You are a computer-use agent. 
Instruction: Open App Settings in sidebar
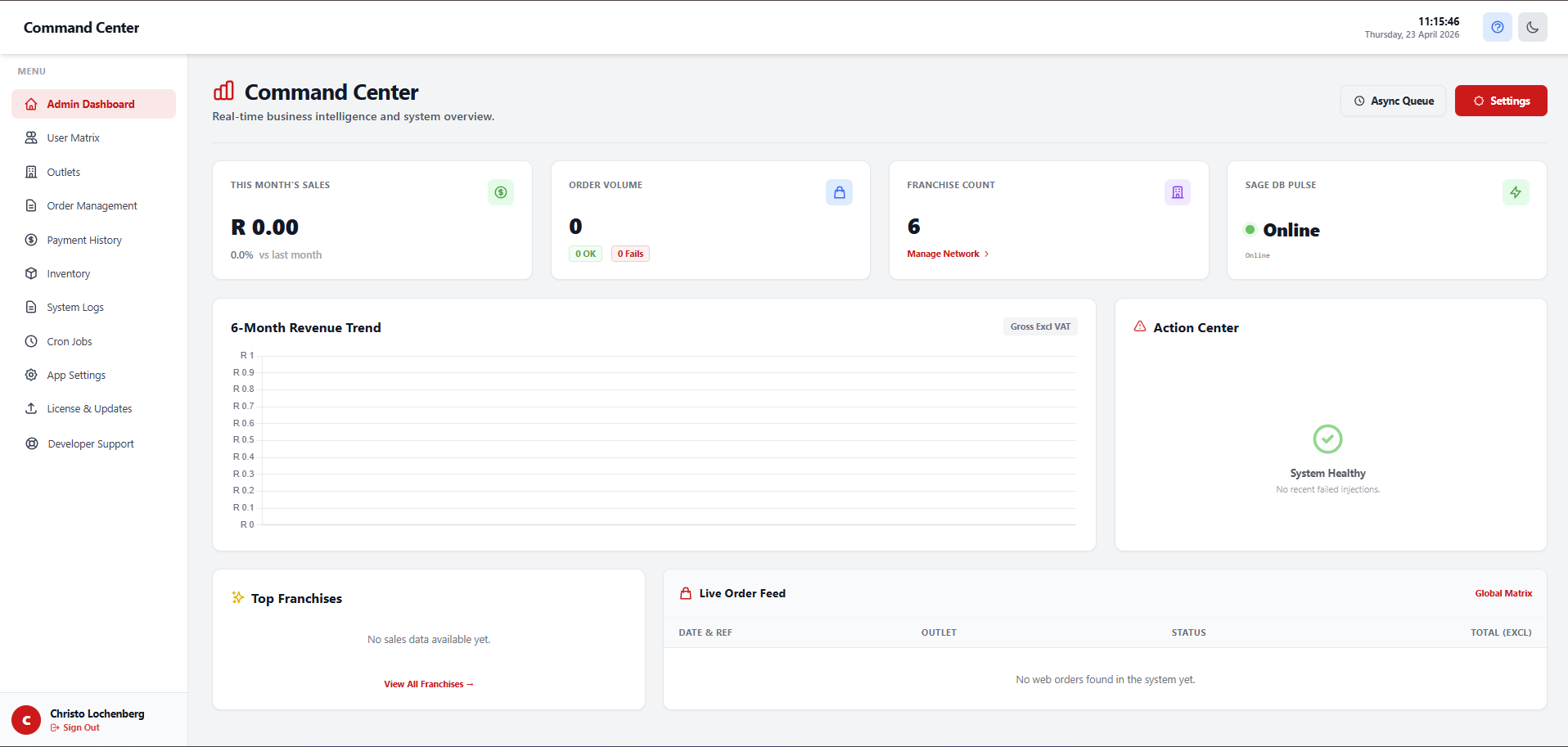pyautogui.click(x=93, y=375)
